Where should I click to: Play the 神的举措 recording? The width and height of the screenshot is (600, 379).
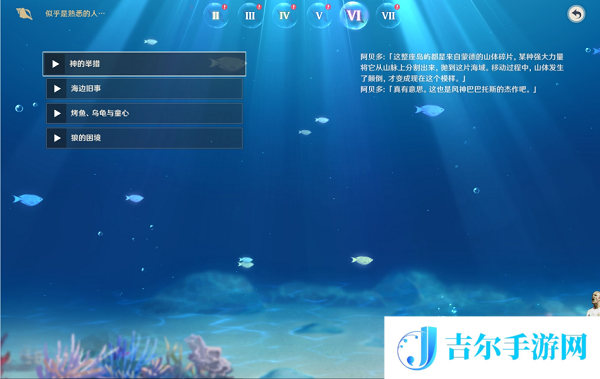click(x=55, y=64)
